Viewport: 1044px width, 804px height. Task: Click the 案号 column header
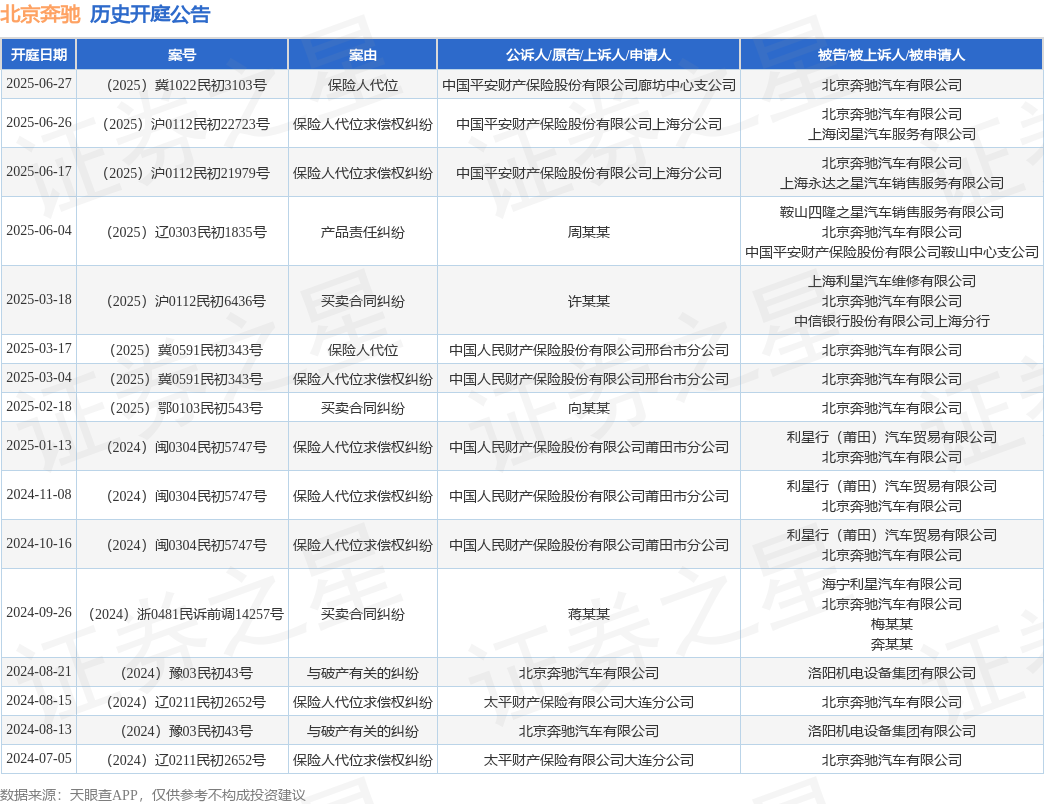point(182,55)
